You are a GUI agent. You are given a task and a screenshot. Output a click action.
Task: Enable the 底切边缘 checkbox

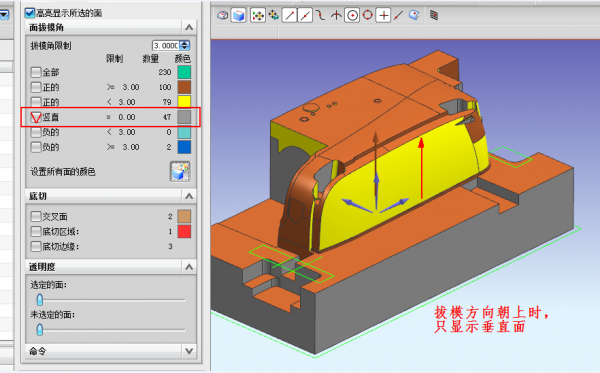coord(36,246)
